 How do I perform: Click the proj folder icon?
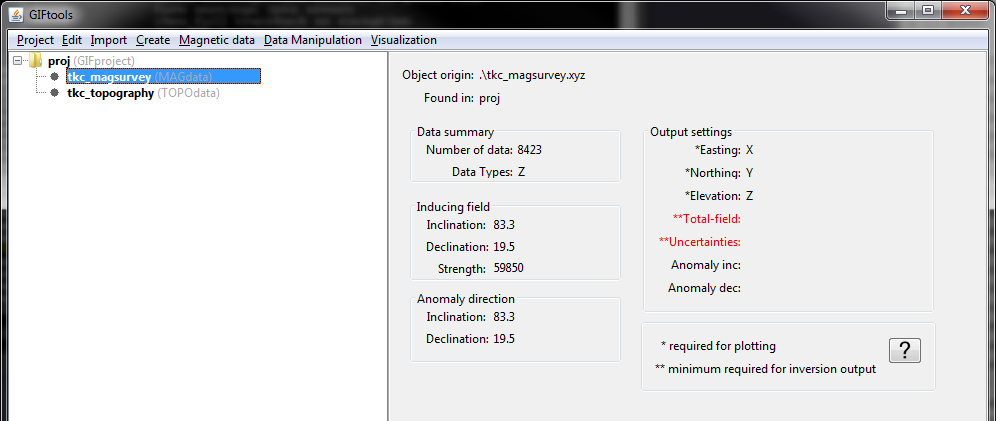(x=36, y=61)
